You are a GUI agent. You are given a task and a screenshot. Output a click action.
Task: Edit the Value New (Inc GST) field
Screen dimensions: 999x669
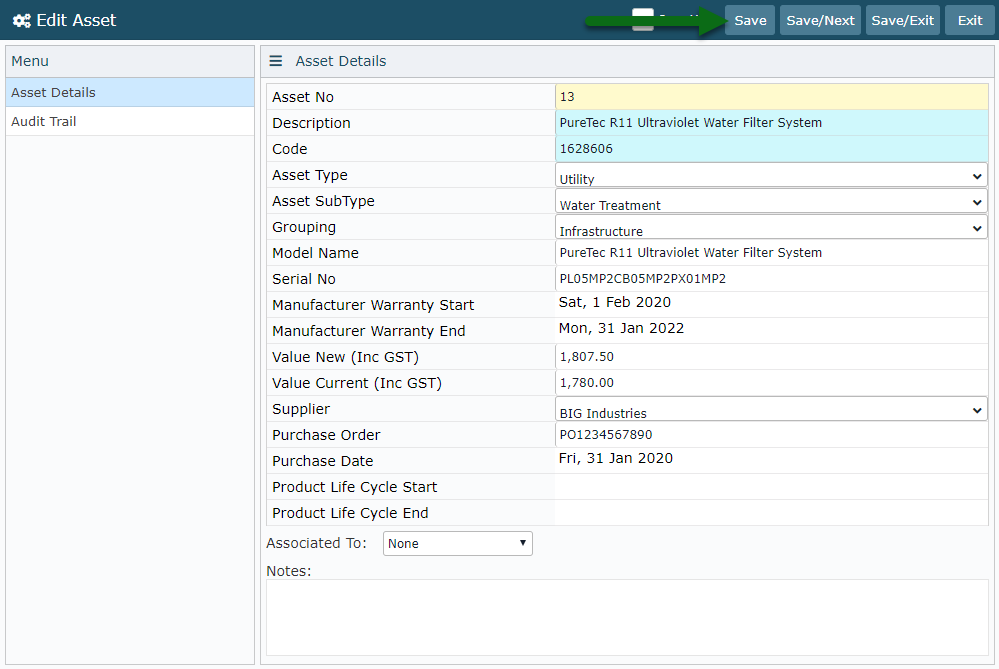(x=772, y=357)
